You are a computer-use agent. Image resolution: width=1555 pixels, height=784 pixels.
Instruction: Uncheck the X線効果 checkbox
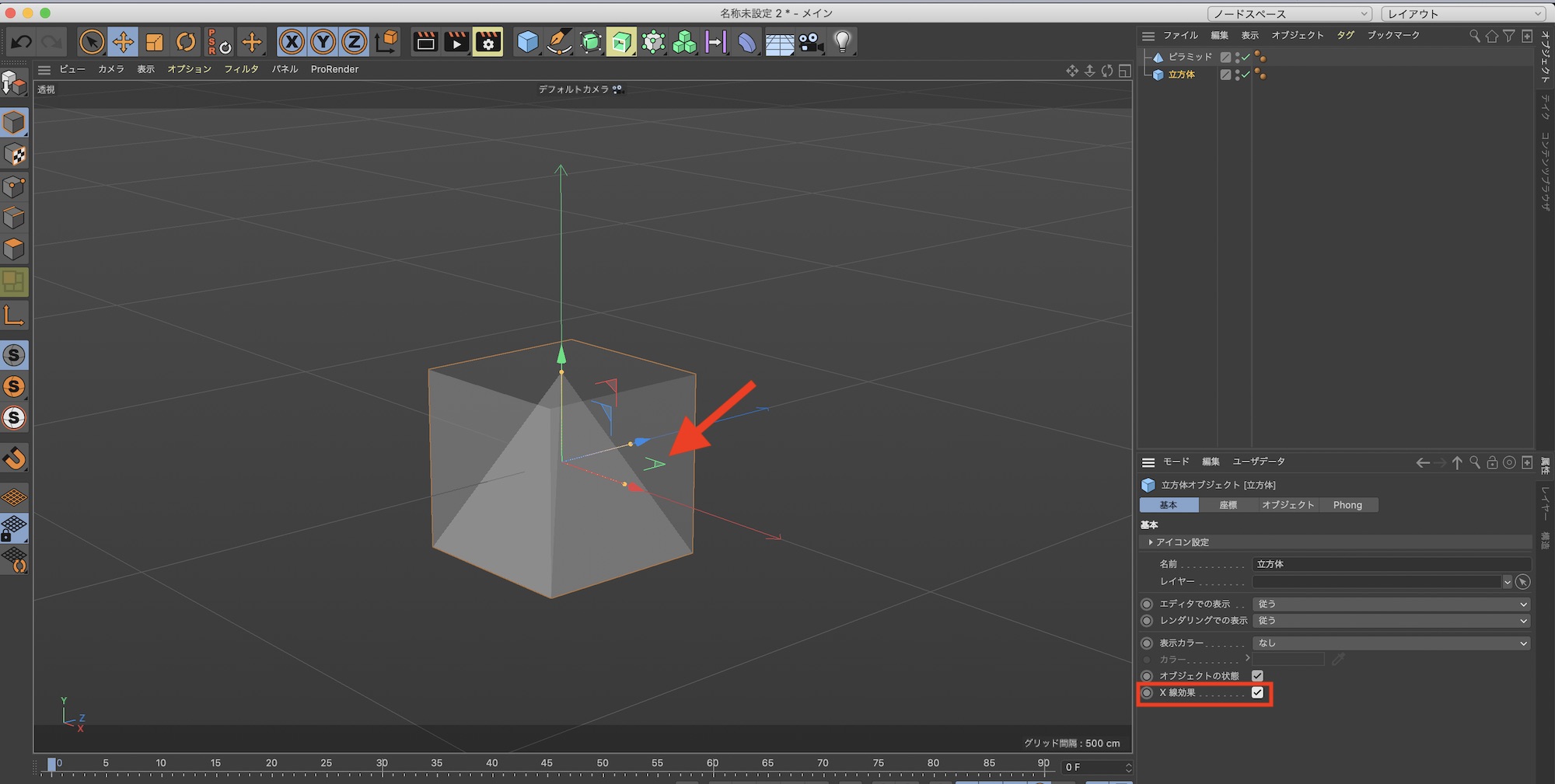coord(1257,692)
